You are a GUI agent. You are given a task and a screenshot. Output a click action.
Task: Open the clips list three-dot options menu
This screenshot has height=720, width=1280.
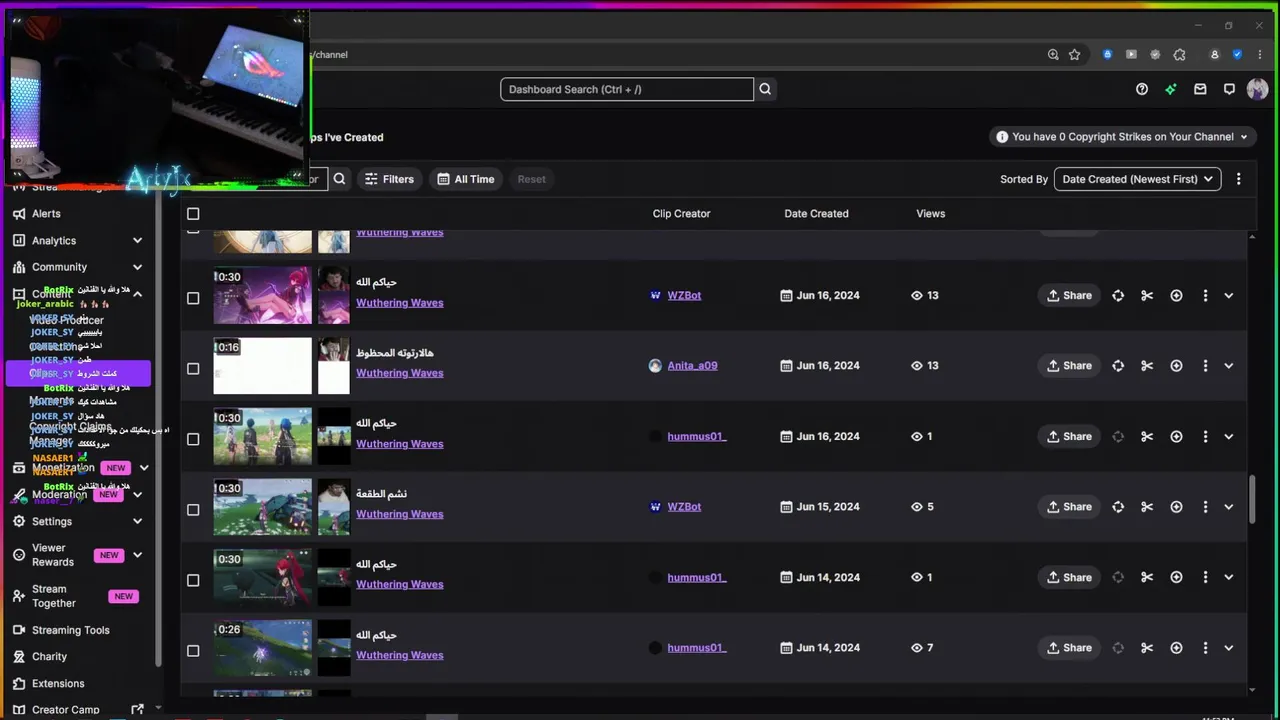click(1238, 179)
